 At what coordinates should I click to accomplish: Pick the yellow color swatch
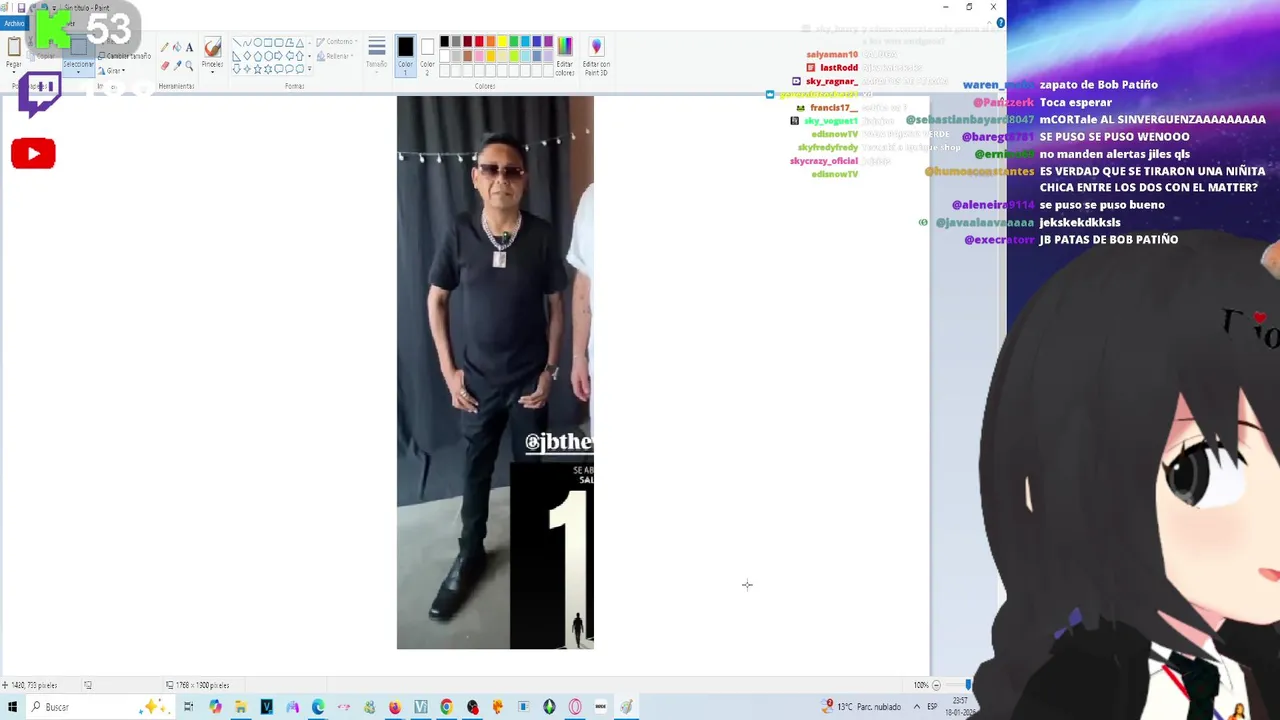pos(502,41)
